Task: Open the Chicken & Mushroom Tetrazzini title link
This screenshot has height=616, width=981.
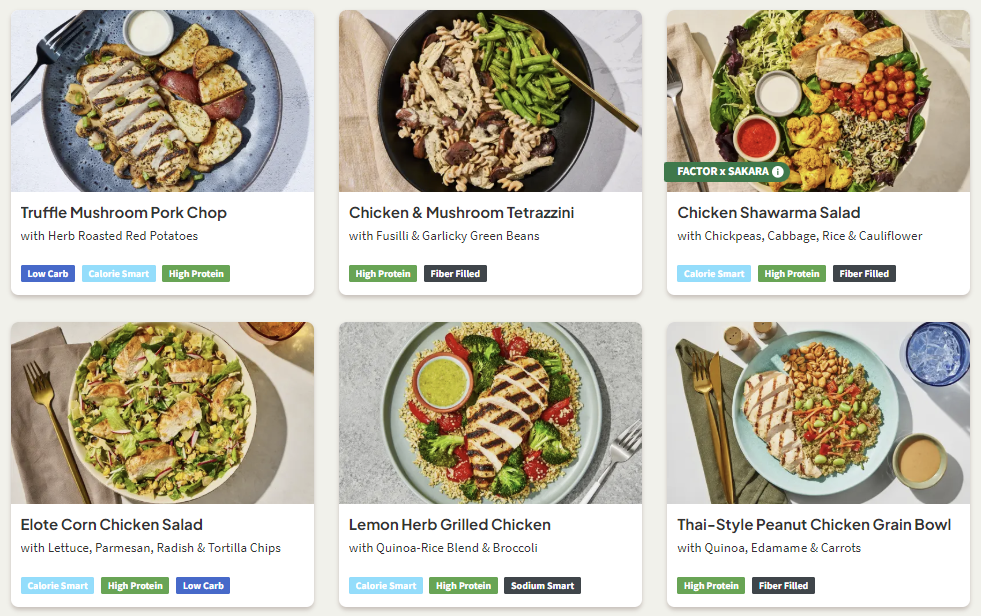Action: point(461,213)
